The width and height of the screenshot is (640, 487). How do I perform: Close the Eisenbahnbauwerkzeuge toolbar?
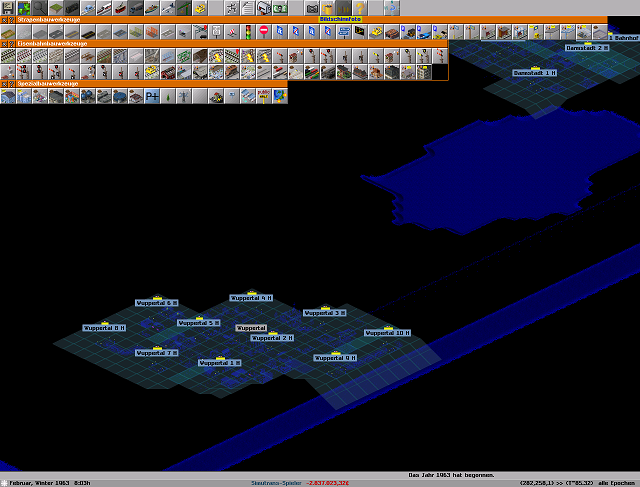4,45
